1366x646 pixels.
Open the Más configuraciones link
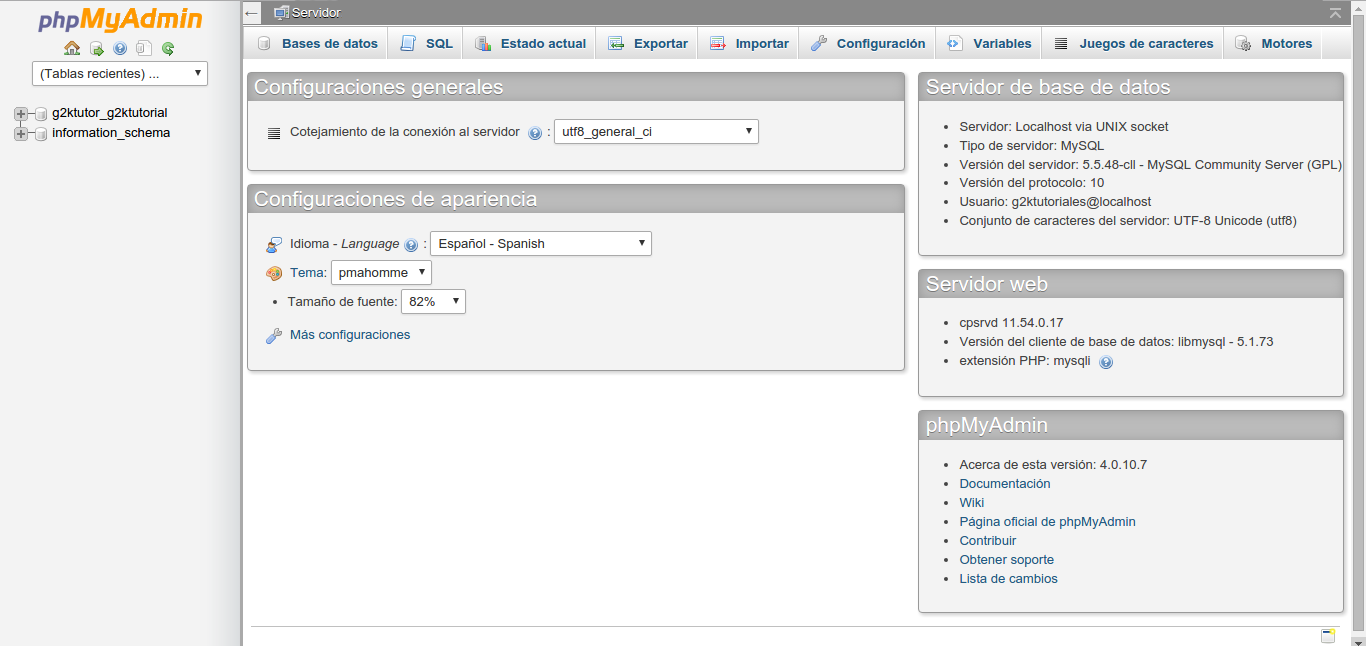click(x=350, y=335)
